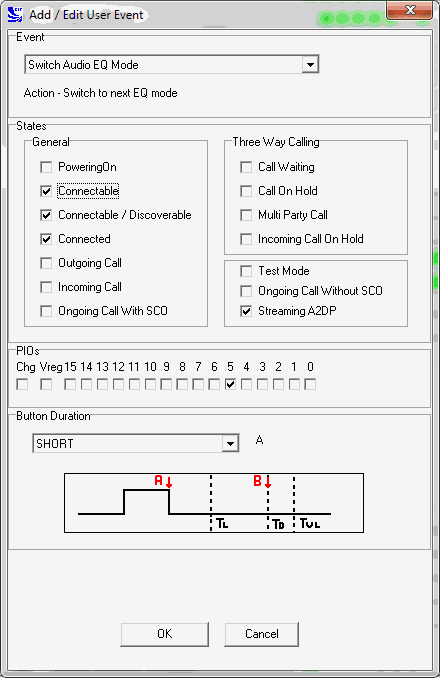The image size is (440, 678).
Task: Enable the Outgoing Call state
Action: 46,263
